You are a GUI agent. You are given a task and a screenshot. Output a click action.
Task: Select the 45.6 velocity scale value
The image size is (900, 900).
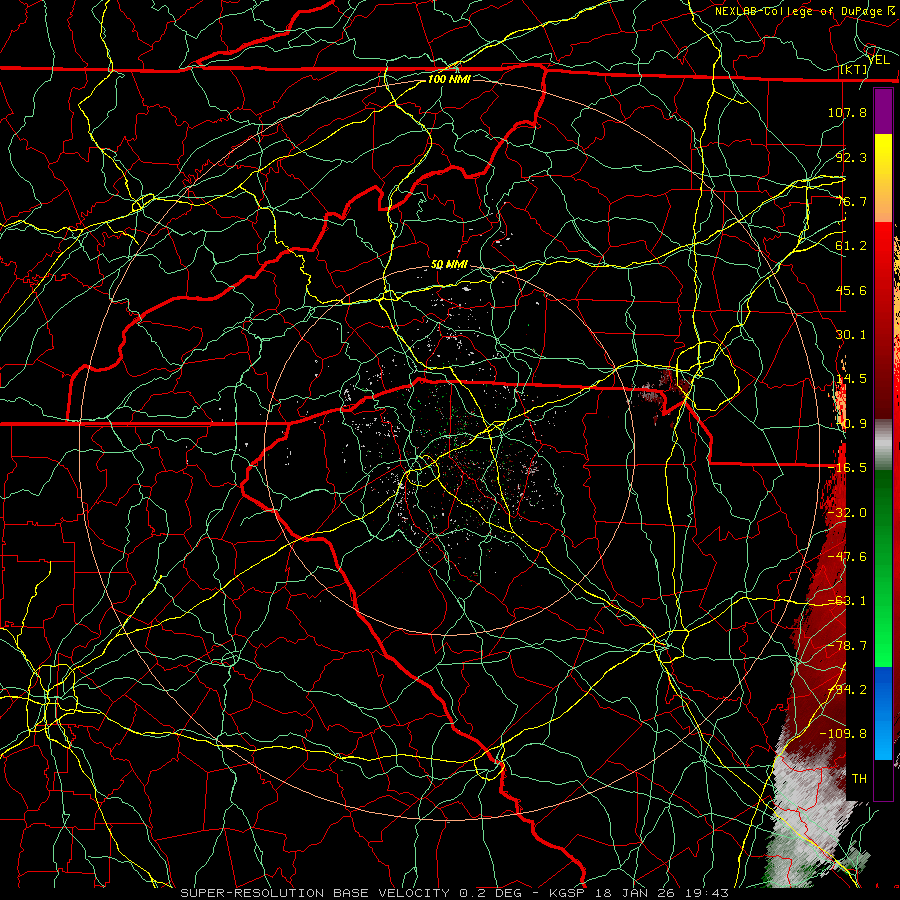[851, 290]
